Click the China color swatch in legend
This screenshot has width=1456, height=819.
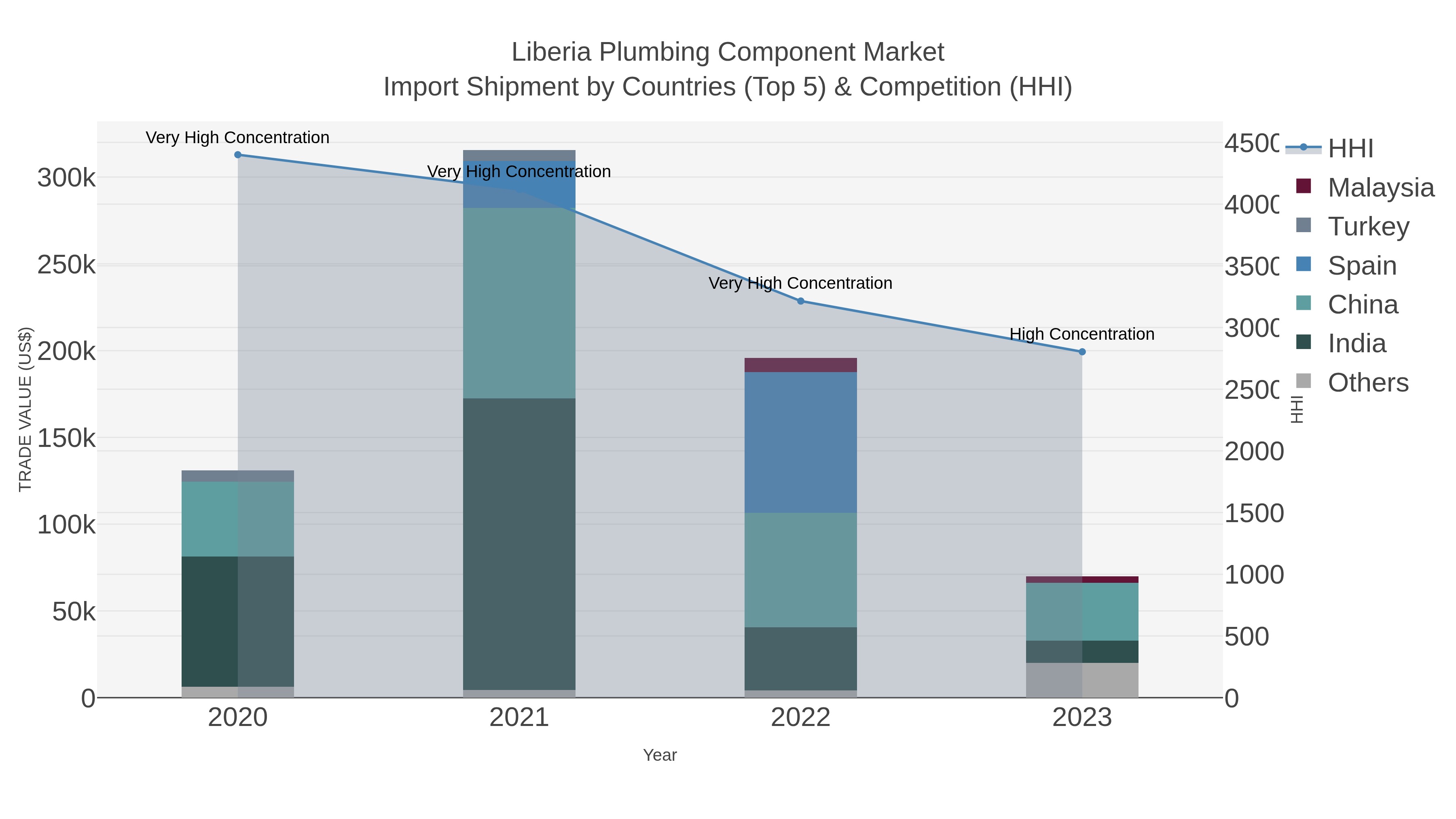tap(1303, 303)
